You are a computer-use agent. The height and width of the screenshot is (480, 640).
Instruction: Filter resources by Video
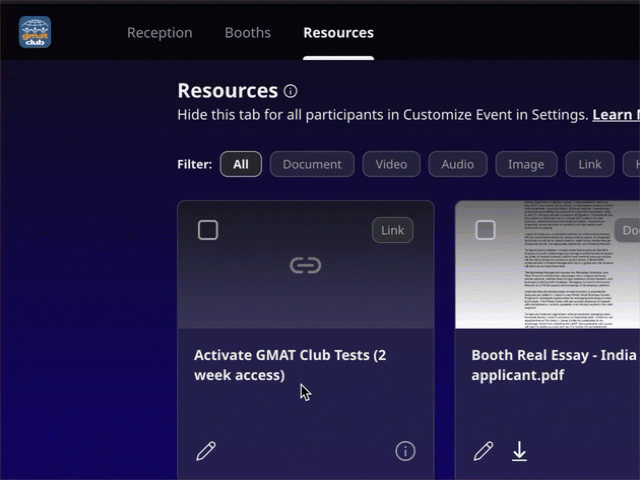pyautogui.click(x=391, y=164)
